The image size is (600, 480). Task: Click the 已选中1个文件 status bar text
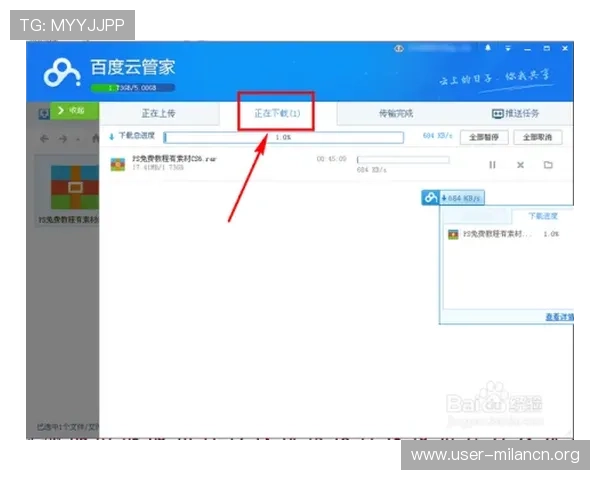(68, 426)
